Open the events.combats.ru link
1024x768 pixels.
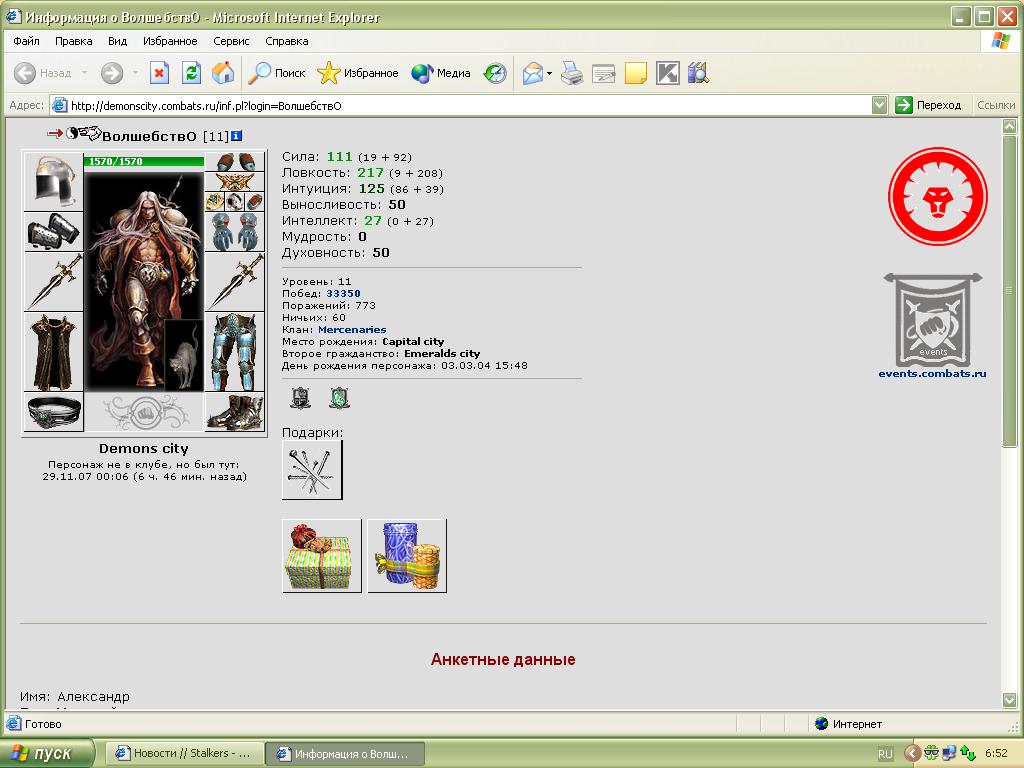(932, 374)
